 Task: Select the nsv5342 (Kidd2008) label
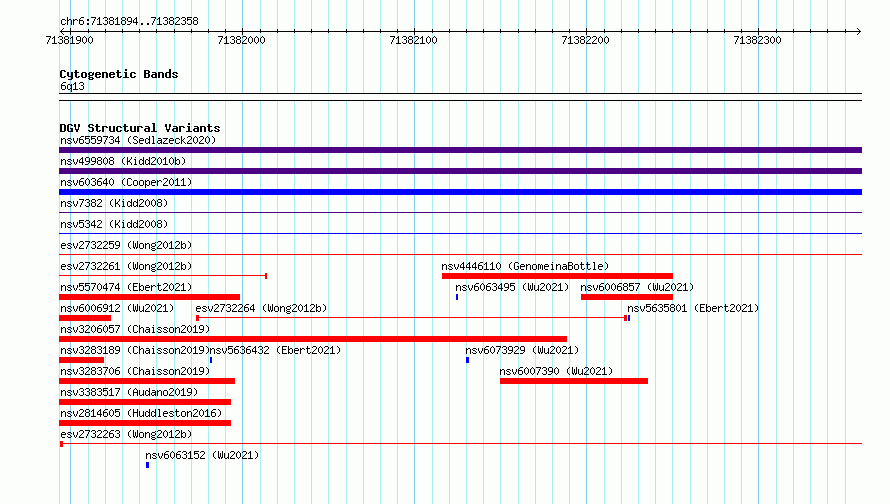[x=114, y=224]
